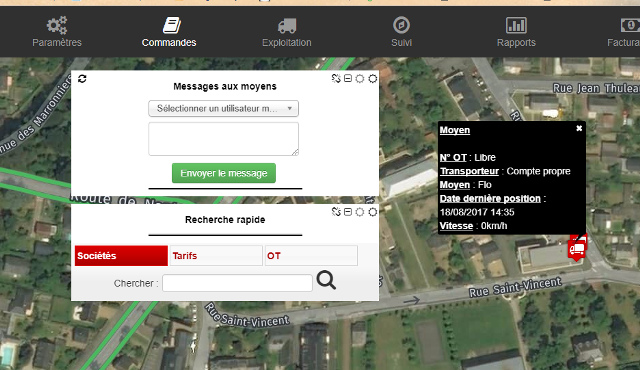Screen dimensions: 640x370
Task: Click Envoyer le message button
Action: pyautogui.click(x=224, y=173)
